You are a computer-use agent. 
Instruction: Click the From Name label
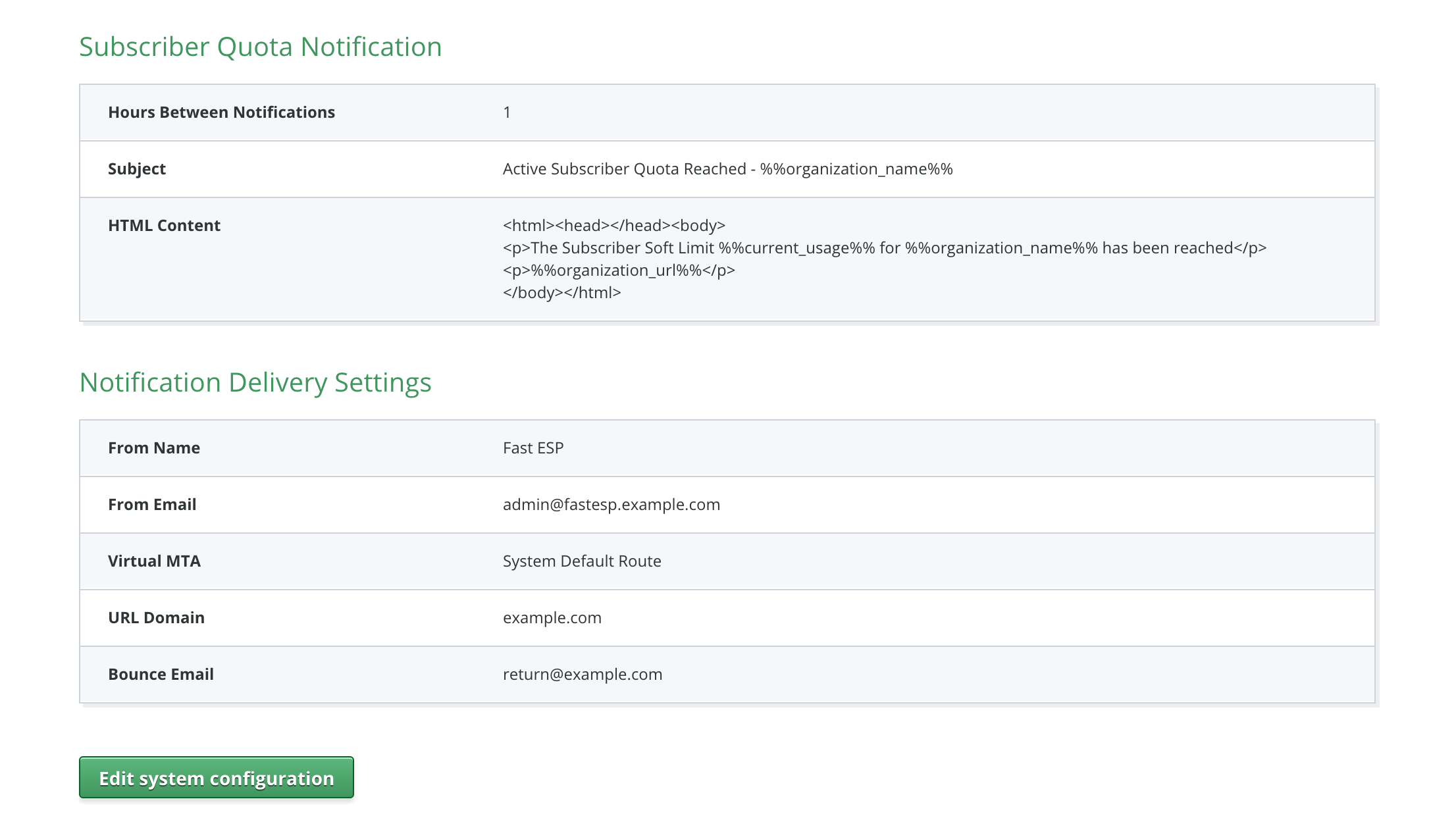tap(153, 448)
